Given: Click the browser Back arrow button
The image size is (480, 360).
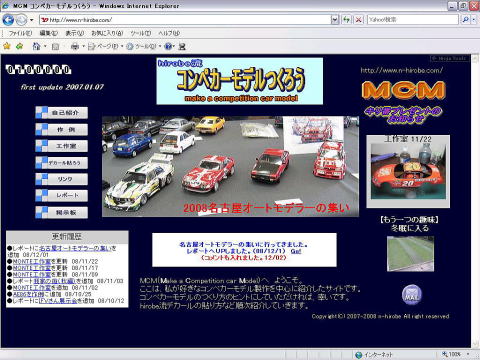Looking at the screenshot, I should click(8, 20).
